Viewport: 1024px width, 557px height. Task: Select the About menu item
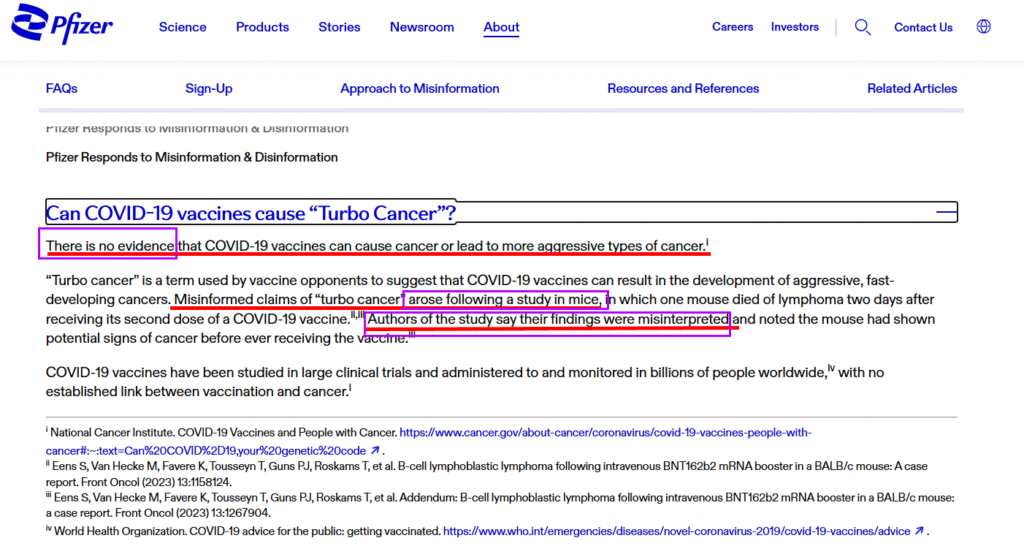(x=501, y=27)
